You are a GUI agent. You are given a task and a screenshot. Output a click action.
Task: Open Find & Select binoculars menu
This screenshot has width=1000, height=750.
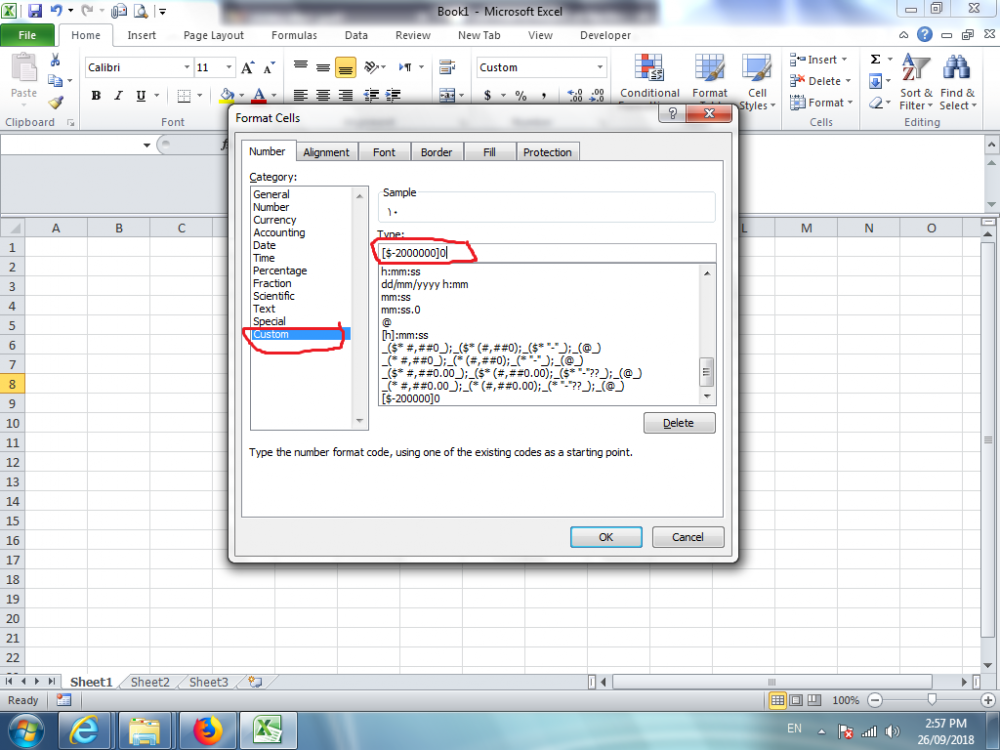(957, 82)
